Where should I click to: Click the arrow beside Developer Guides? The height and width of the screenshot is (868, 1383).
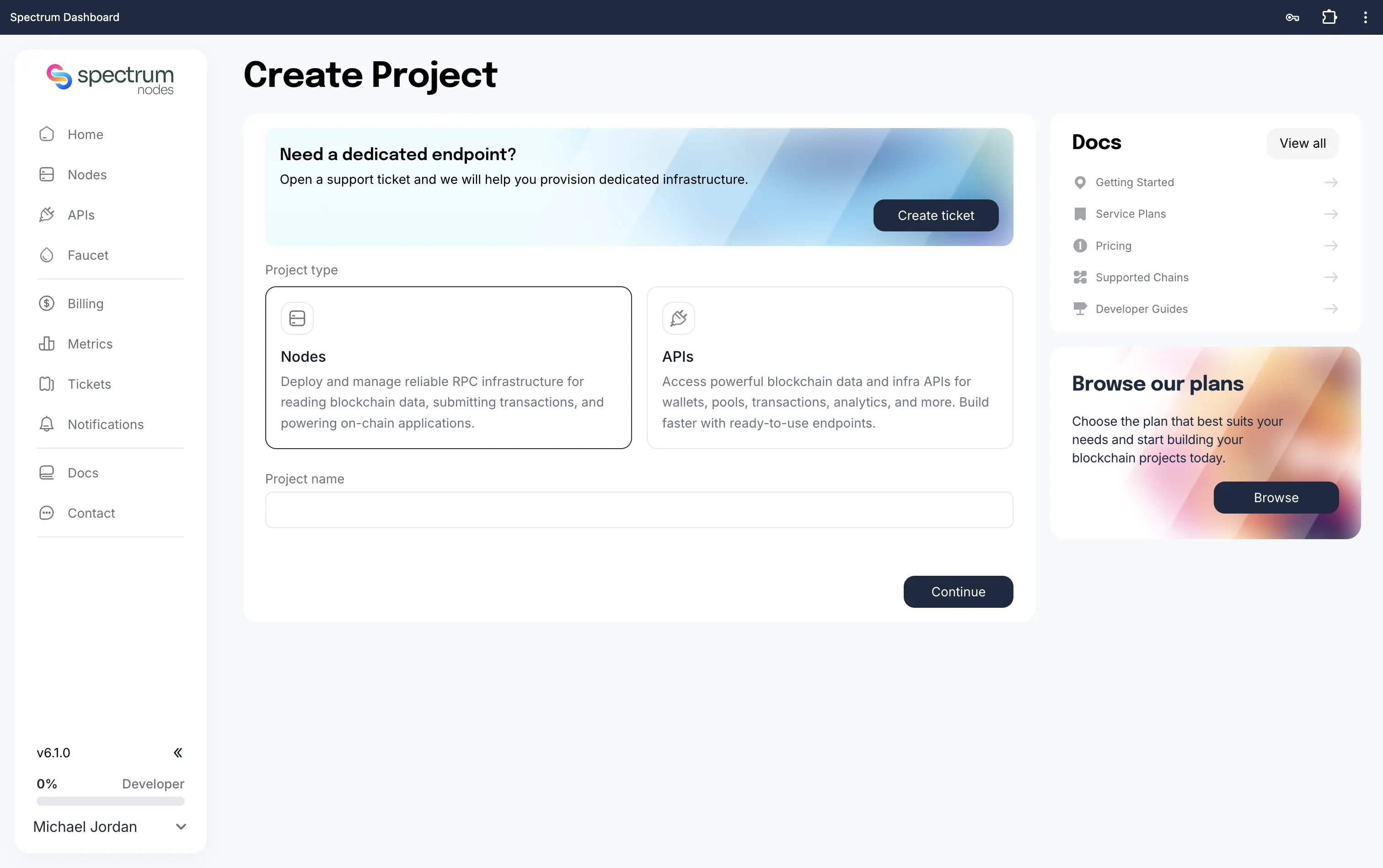(x=1331, y=309)
